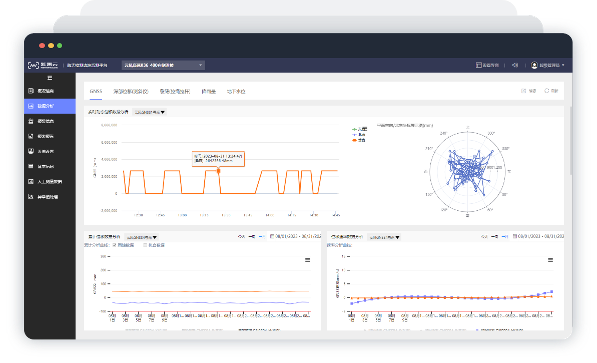The height and width of the screenshot is (363, 597).
Task: Click the blue line-style icon in bottom-right panel
Action: pyautogui.click(x=504, y=237)
